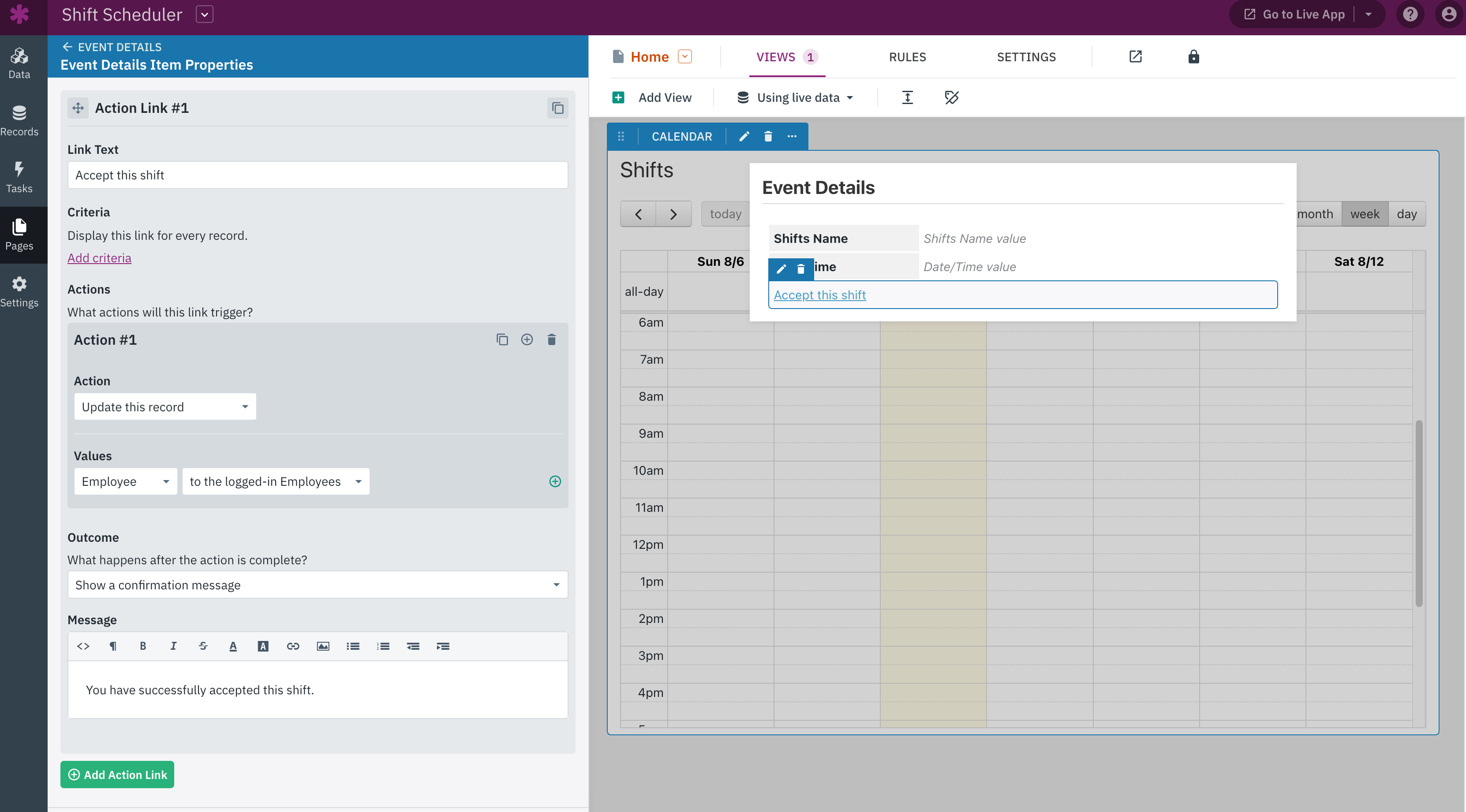Click the duplicate Action Link #1 icon
This screenshot has height=812, width=1466.
tap(557, 108)
